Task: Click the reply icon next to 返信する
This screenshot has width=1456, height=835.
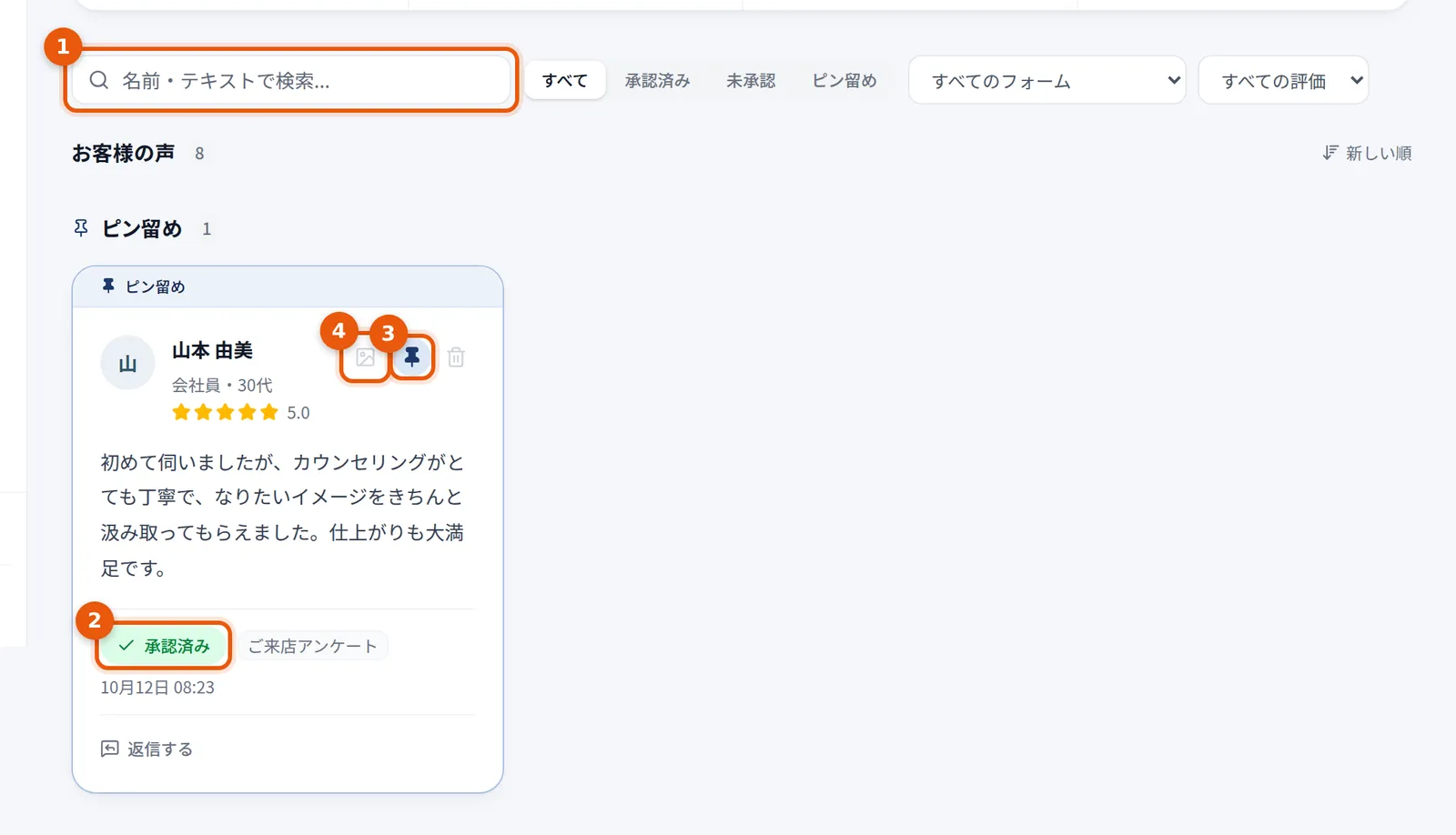Action: (x=110, y=749)
